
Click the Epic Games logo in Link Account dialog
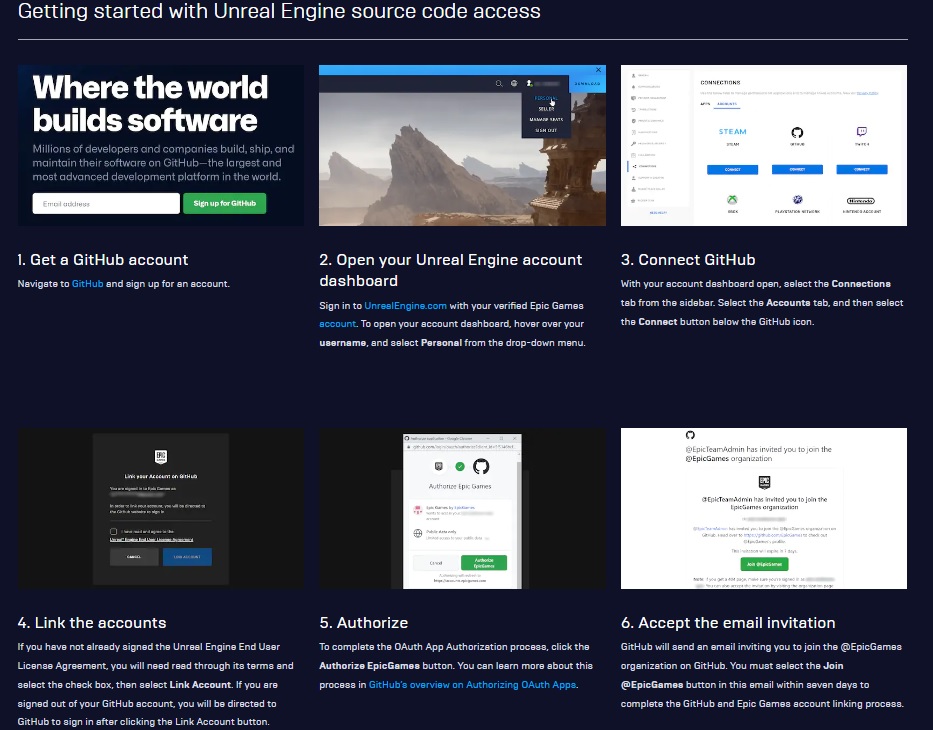coord(161,457)
